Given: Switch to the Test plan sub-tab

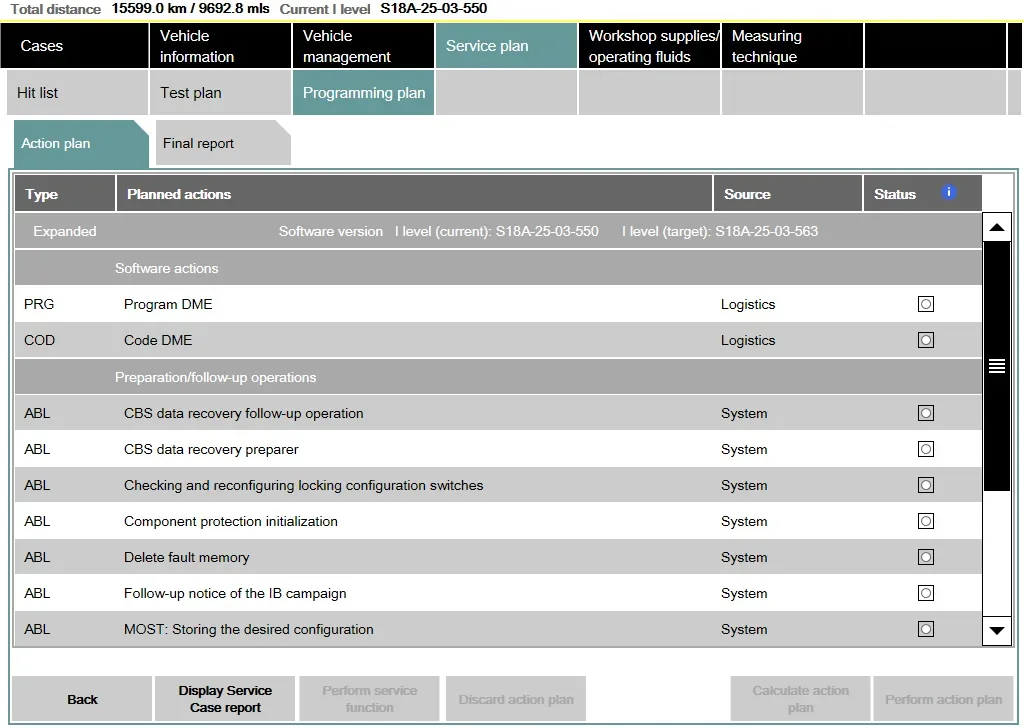Looking at the screenshot, I should click(221, 93).
